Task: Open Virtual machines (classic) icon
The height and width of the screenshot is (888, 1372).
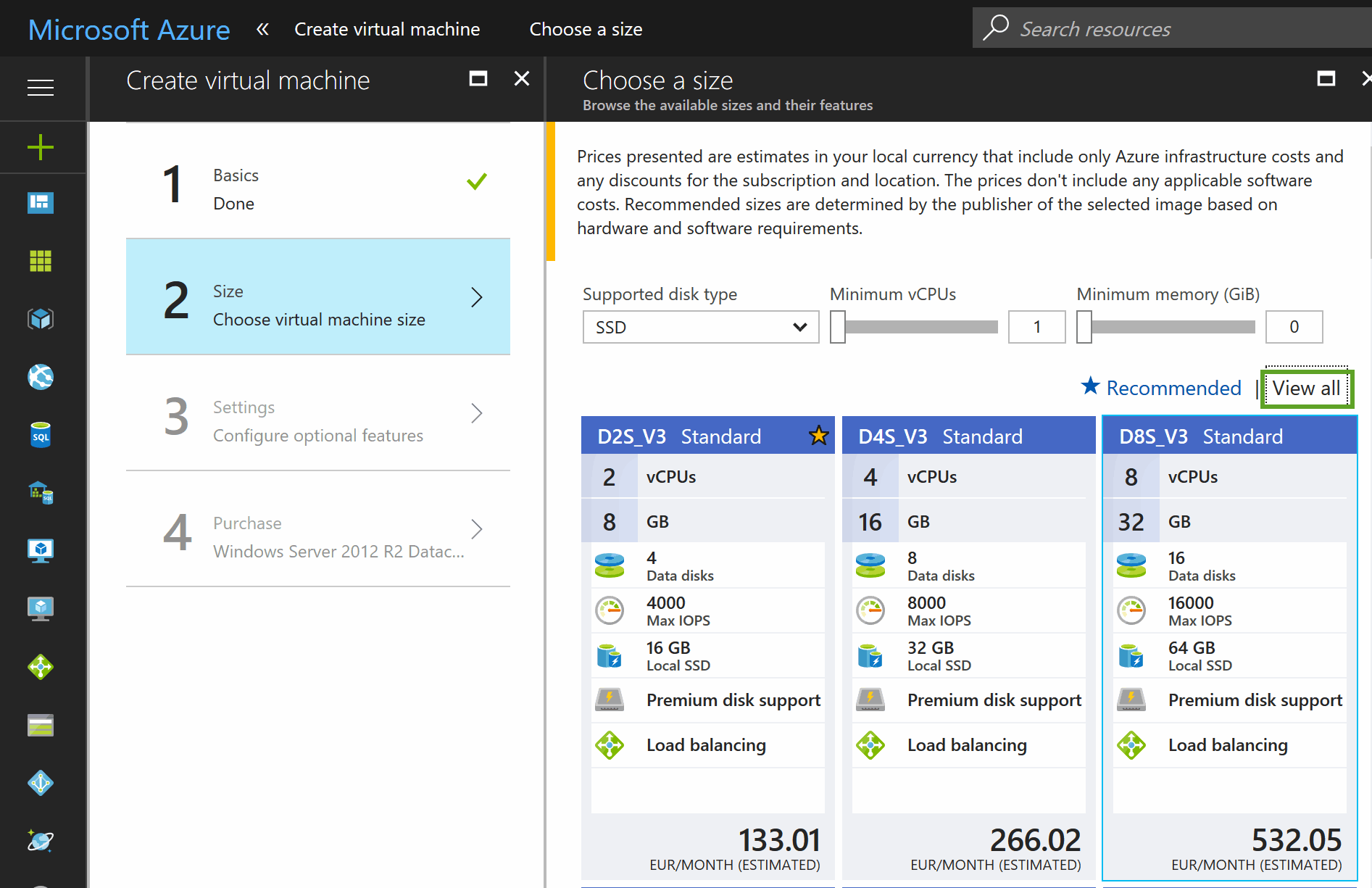Action: tap(41, 608)
